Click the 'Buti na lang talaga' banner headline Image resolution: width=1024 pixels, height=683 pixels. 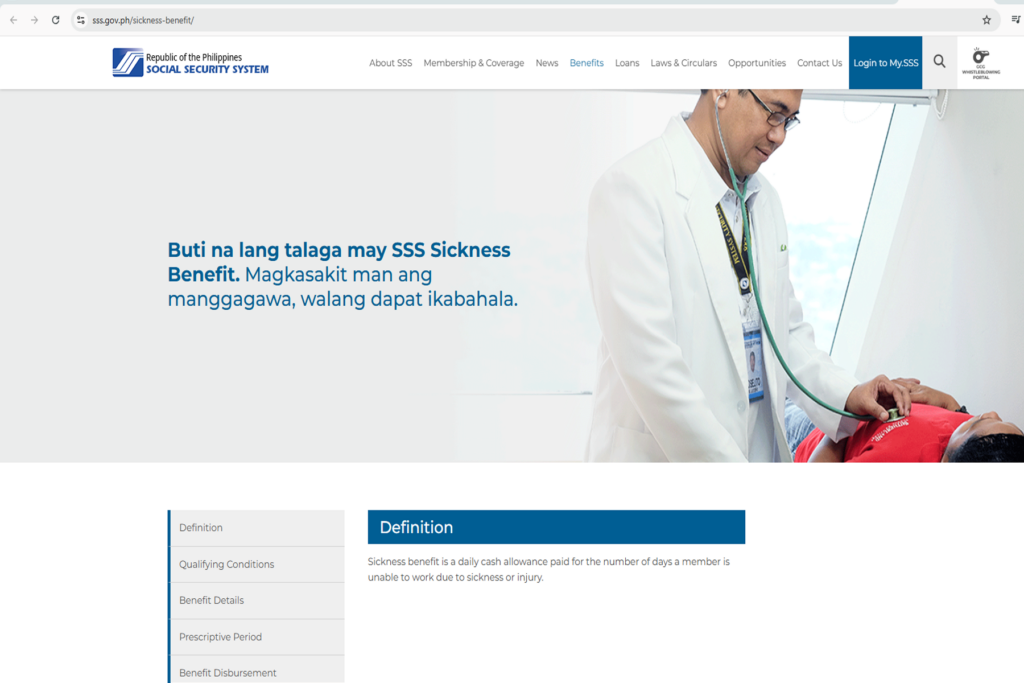[x=342, y=274]
